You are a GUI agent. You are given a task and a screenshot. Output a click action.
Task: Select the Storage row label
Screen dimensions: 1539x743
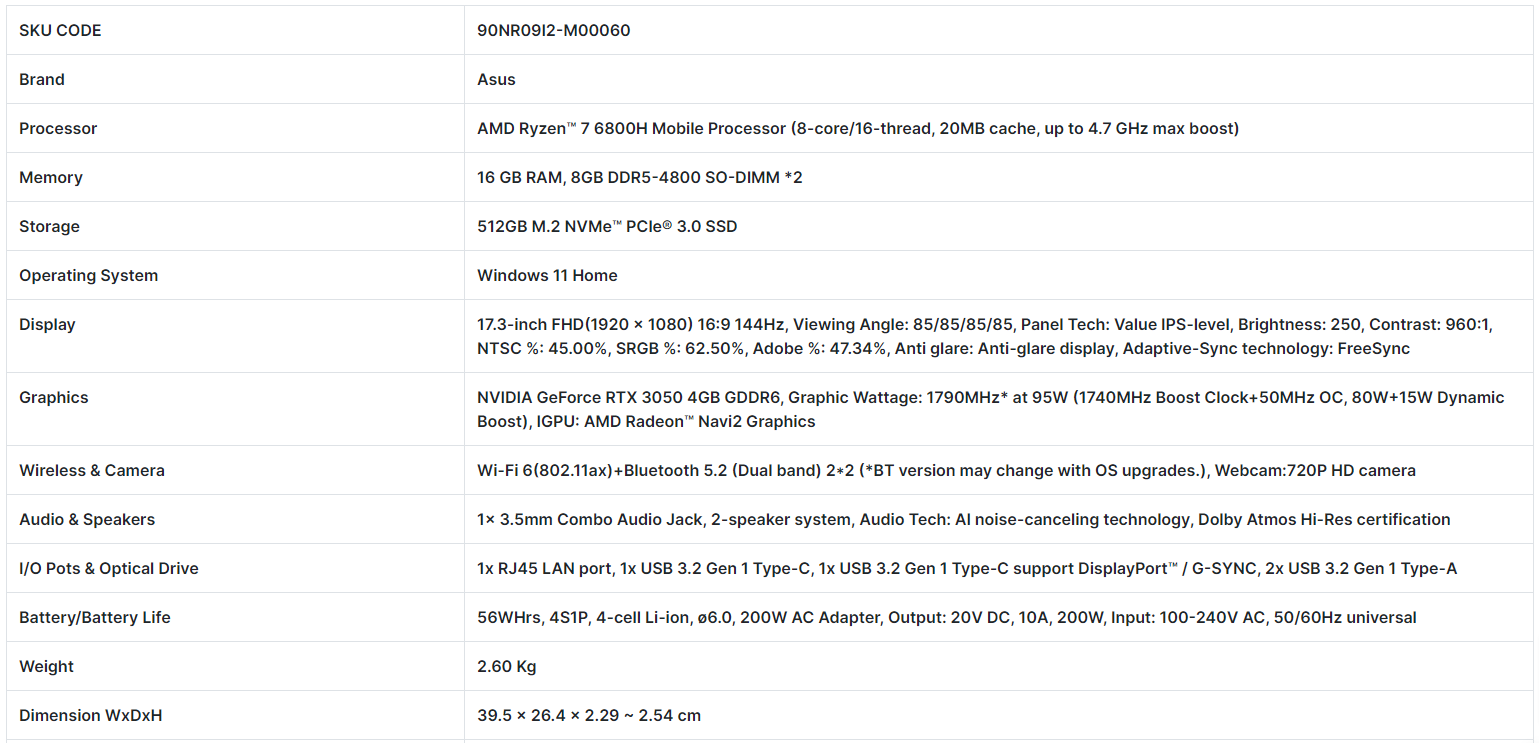click(x=49, y=226)
